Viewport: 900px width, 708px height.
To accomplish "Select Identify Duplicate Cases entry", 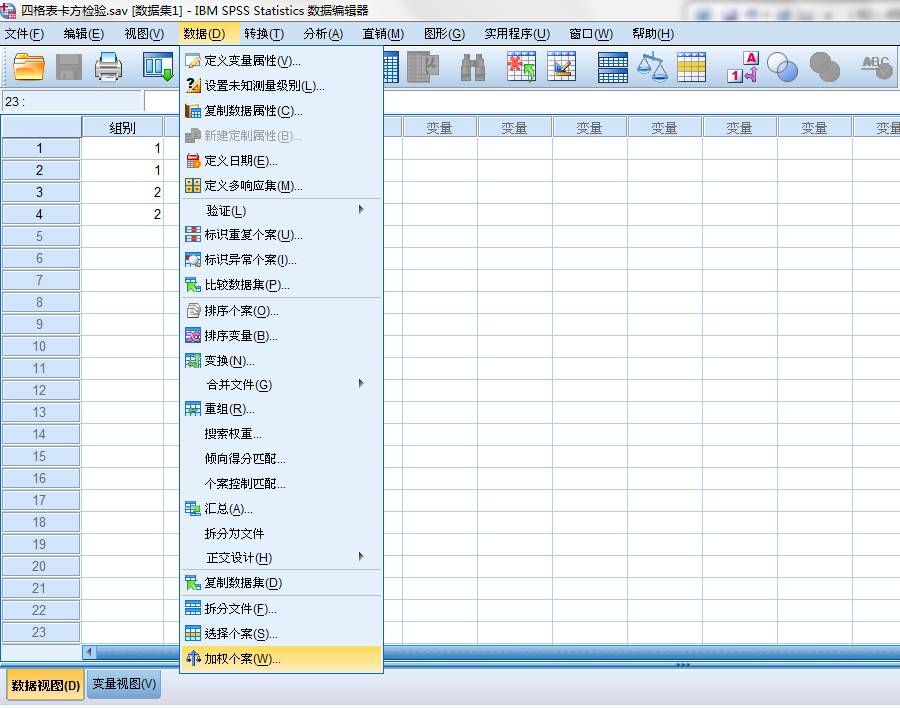I will (x=281, y=235).
